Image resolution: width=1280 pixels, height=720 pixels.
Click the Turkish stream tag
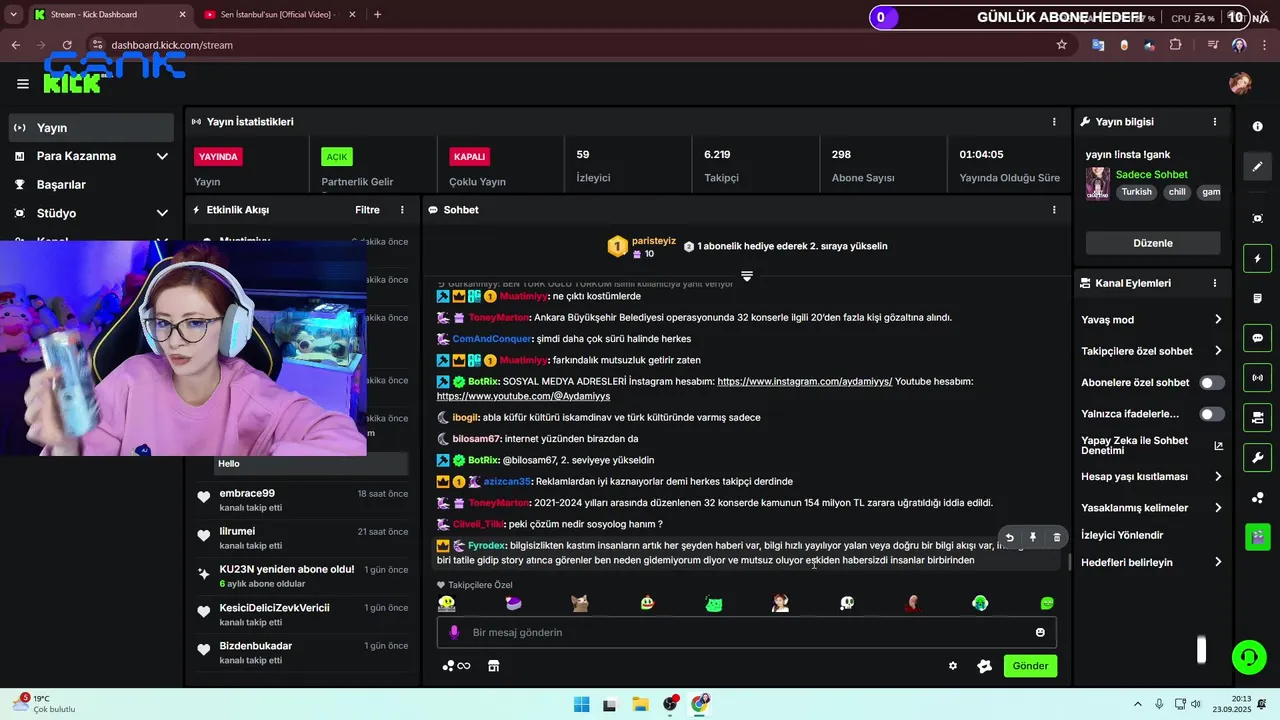[1136, 192]
